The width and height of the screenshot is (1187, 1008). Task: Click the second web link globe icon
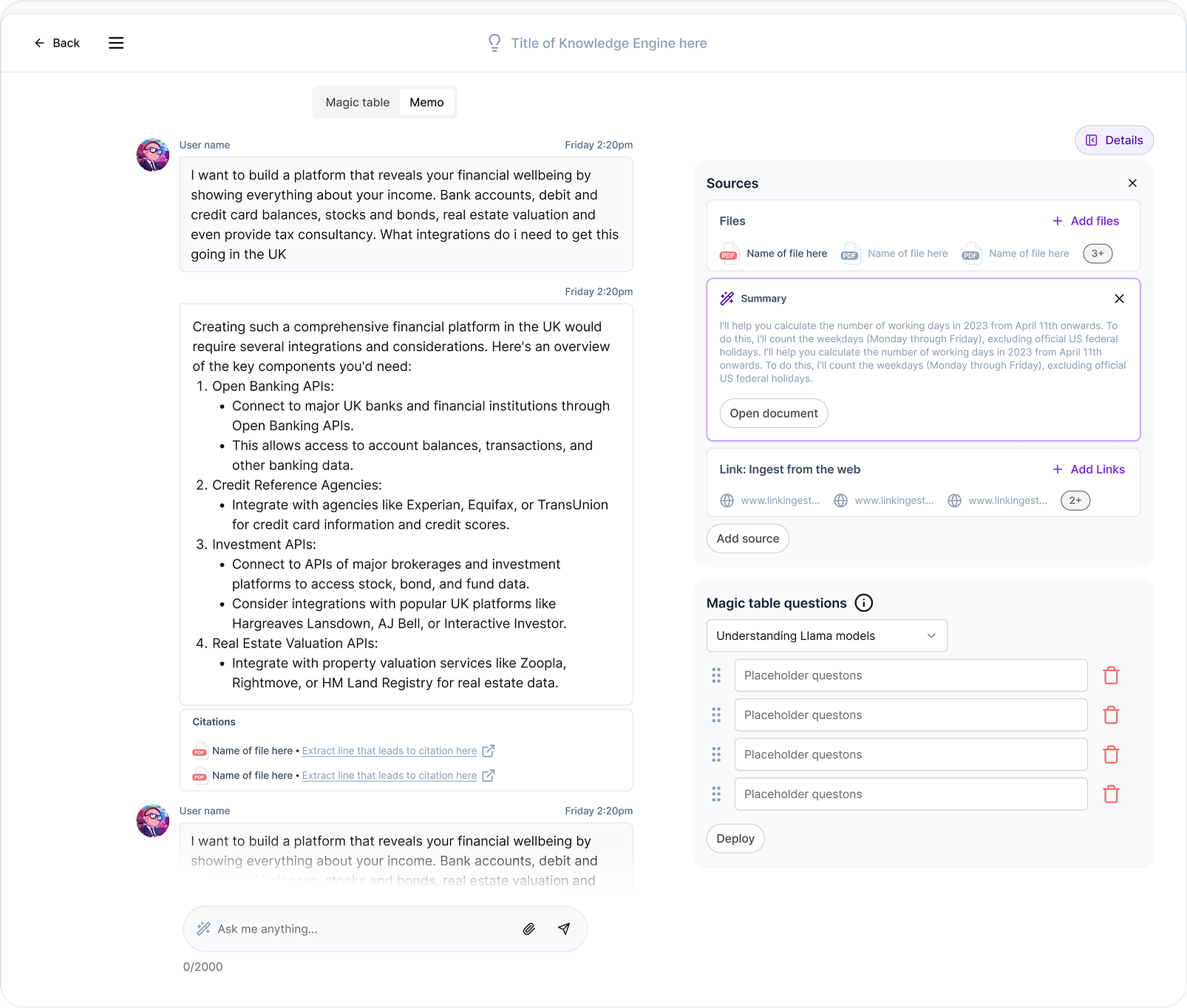(x=841, y=500)
